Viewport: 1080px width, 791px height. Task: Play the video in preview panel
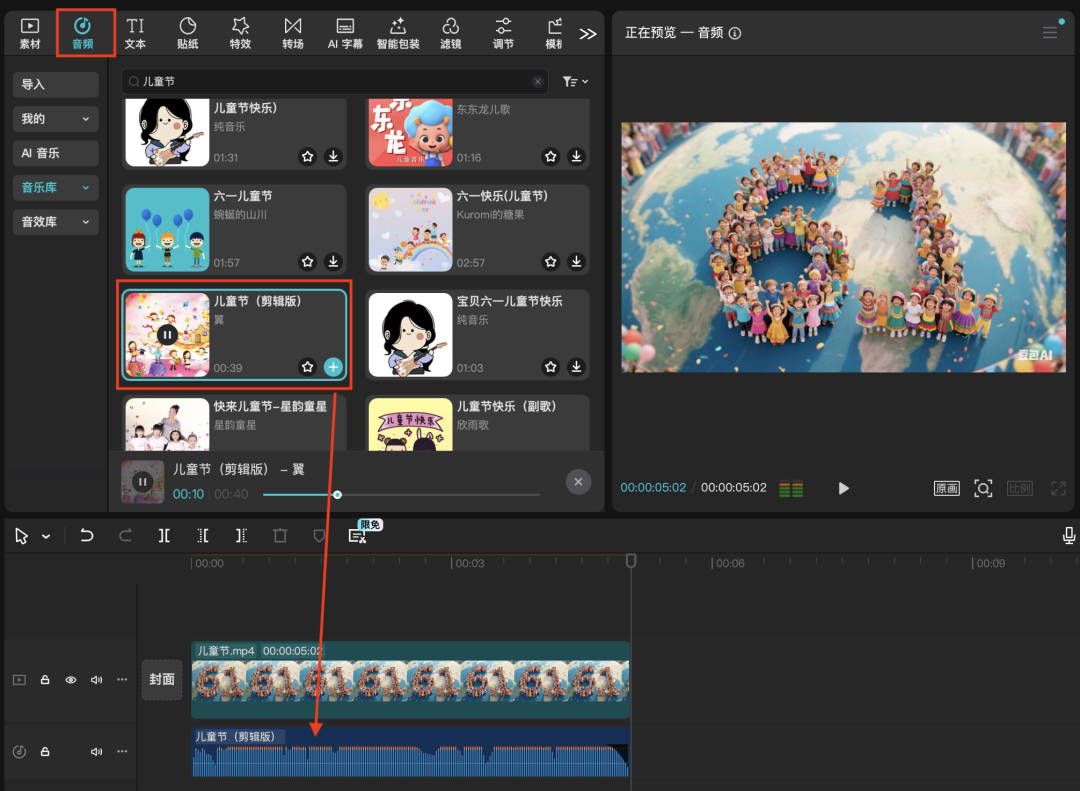[843, 488]
